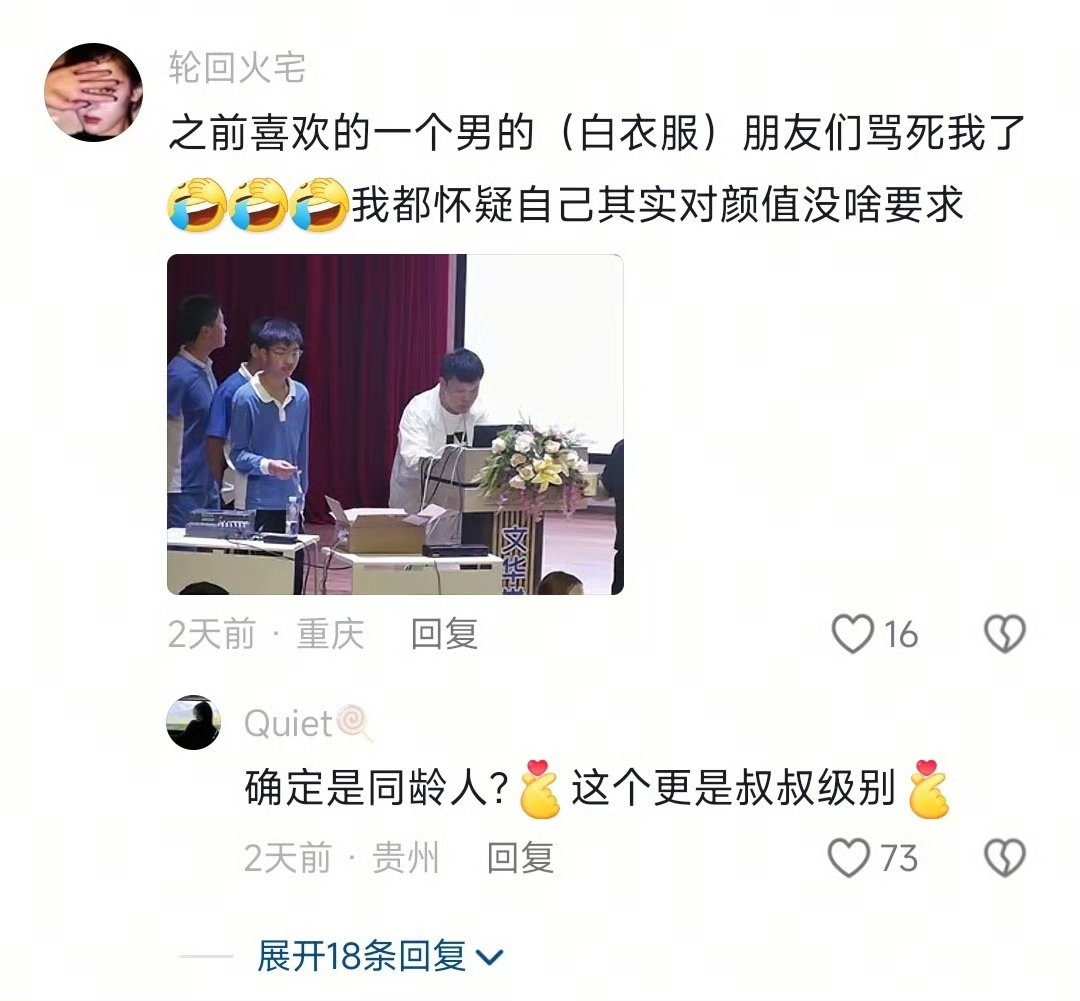Like Quiet's reply with heart icon
Image resolution: width=1080 pixels, height=1001 pixels.
coord(849,858)
